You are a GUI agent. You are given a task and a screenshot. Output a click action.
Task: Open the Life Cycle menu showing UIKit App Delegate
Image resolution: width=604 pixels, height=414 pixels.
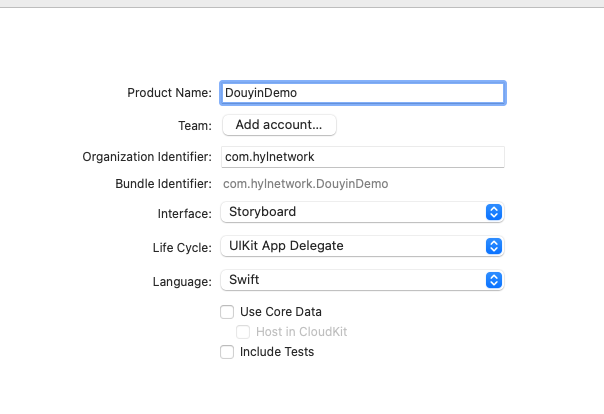[350, 246]
